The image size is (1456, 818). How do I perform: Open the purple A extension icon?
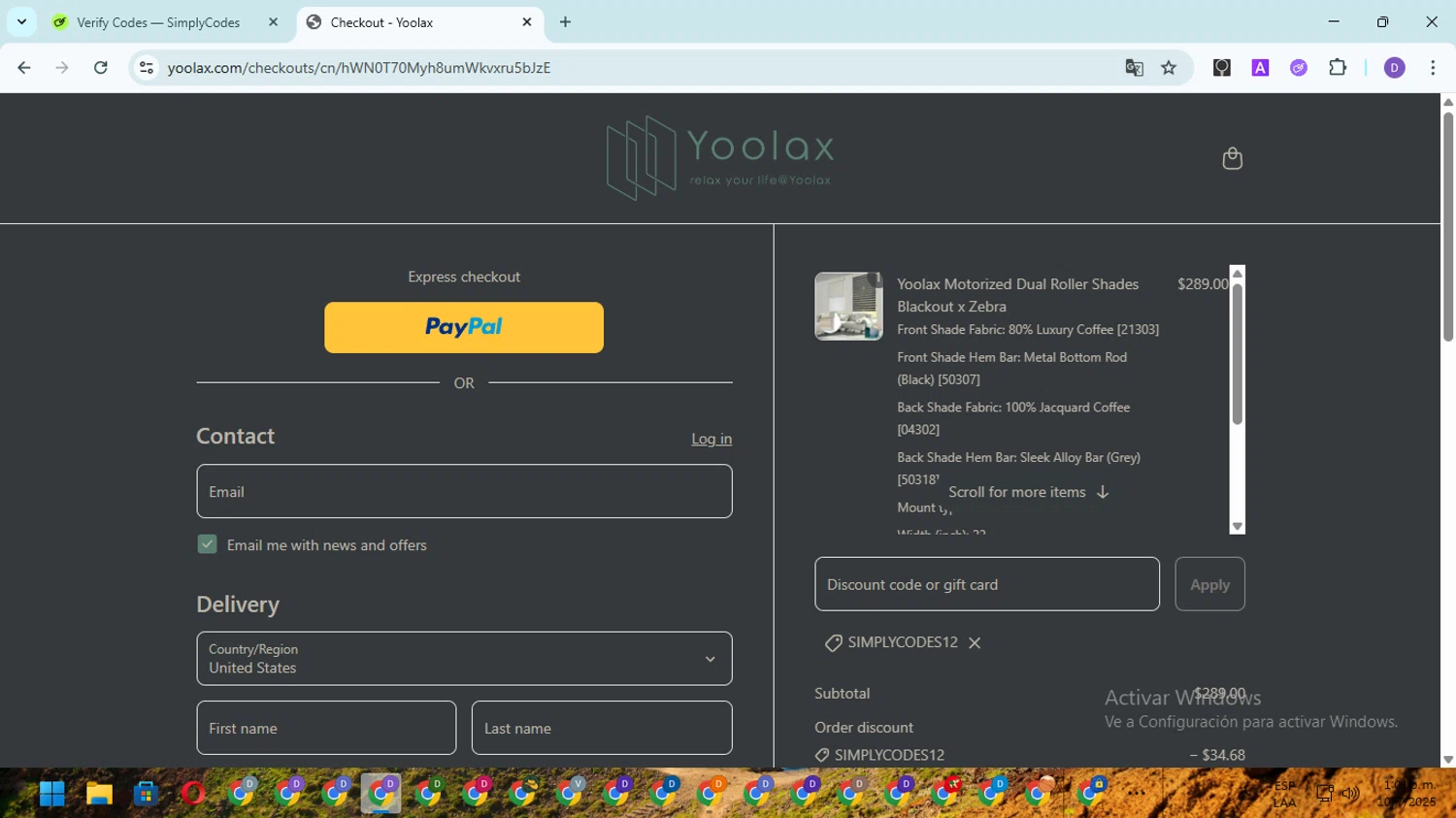1260,67
